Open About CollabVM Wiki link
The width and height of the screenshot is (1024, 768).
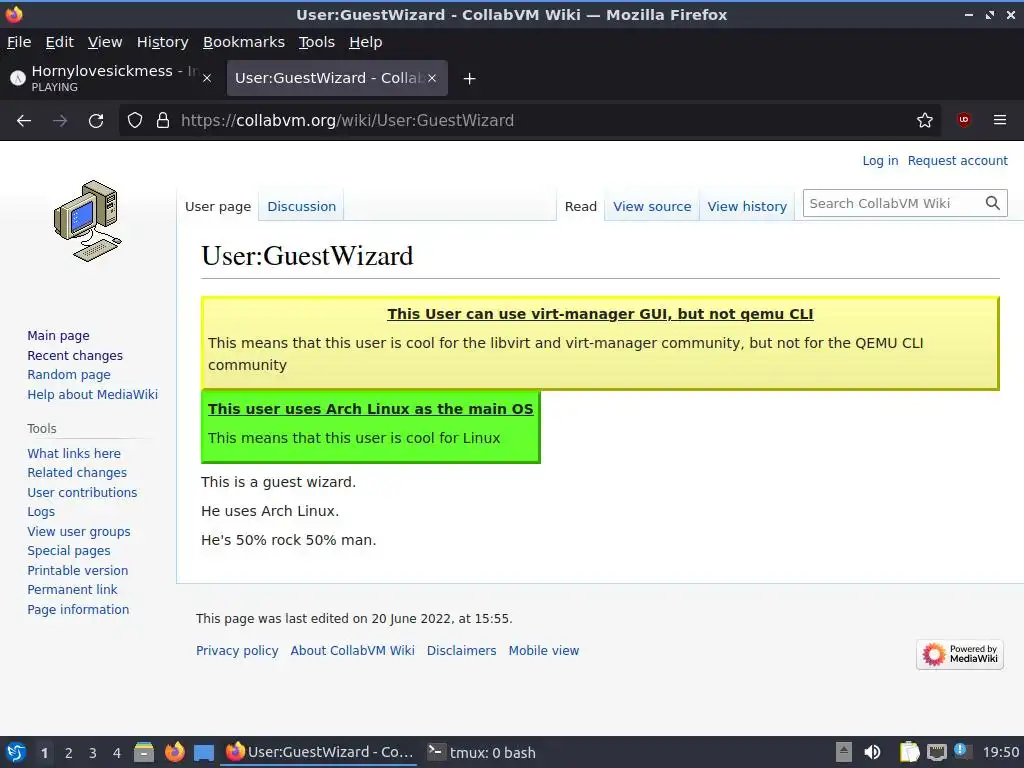[x=353, y=650]
